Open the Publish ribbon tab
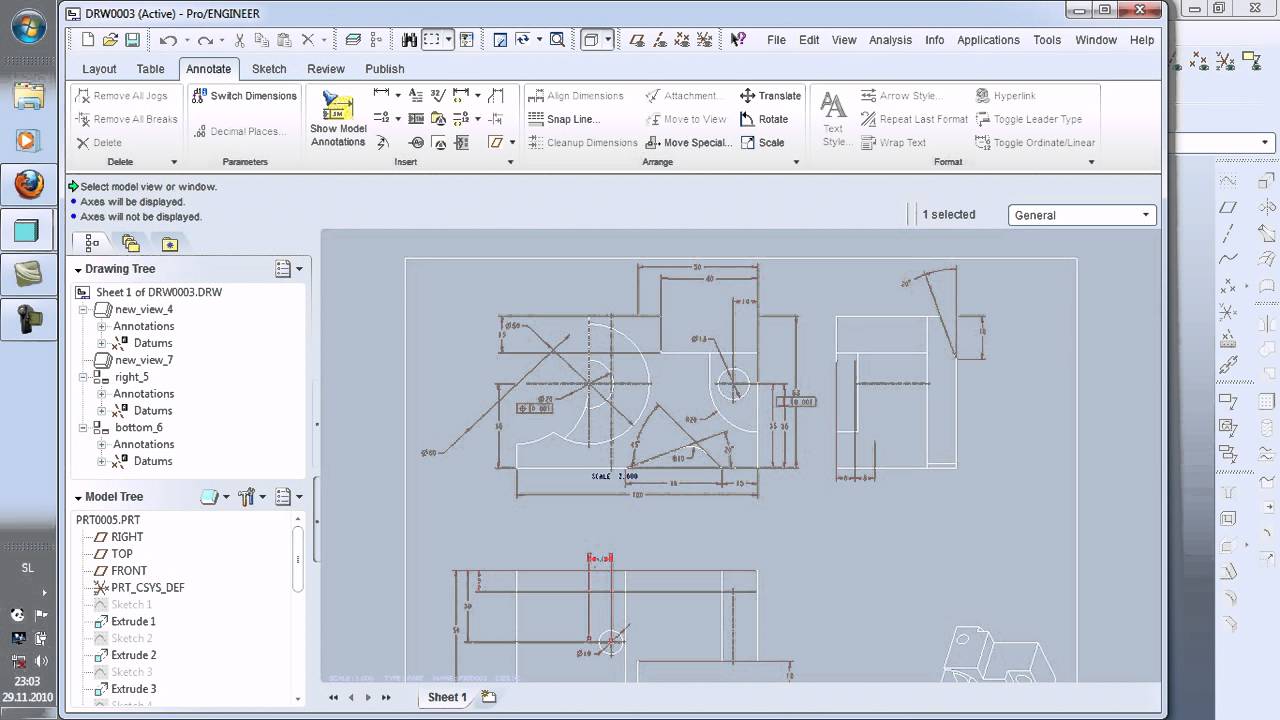Image resolution: width=1280 pixels, height=720 pixels. click(385, 69)
